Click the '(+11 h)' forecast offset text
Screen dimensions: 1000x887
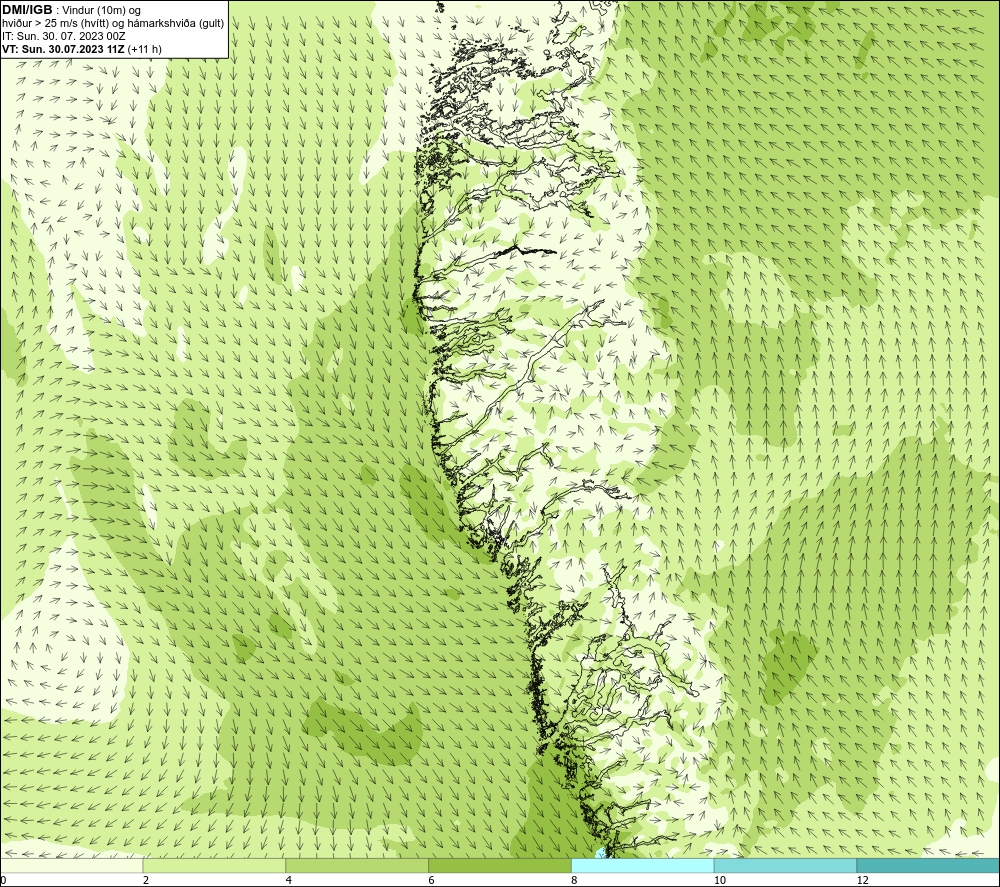click(145, 49)
